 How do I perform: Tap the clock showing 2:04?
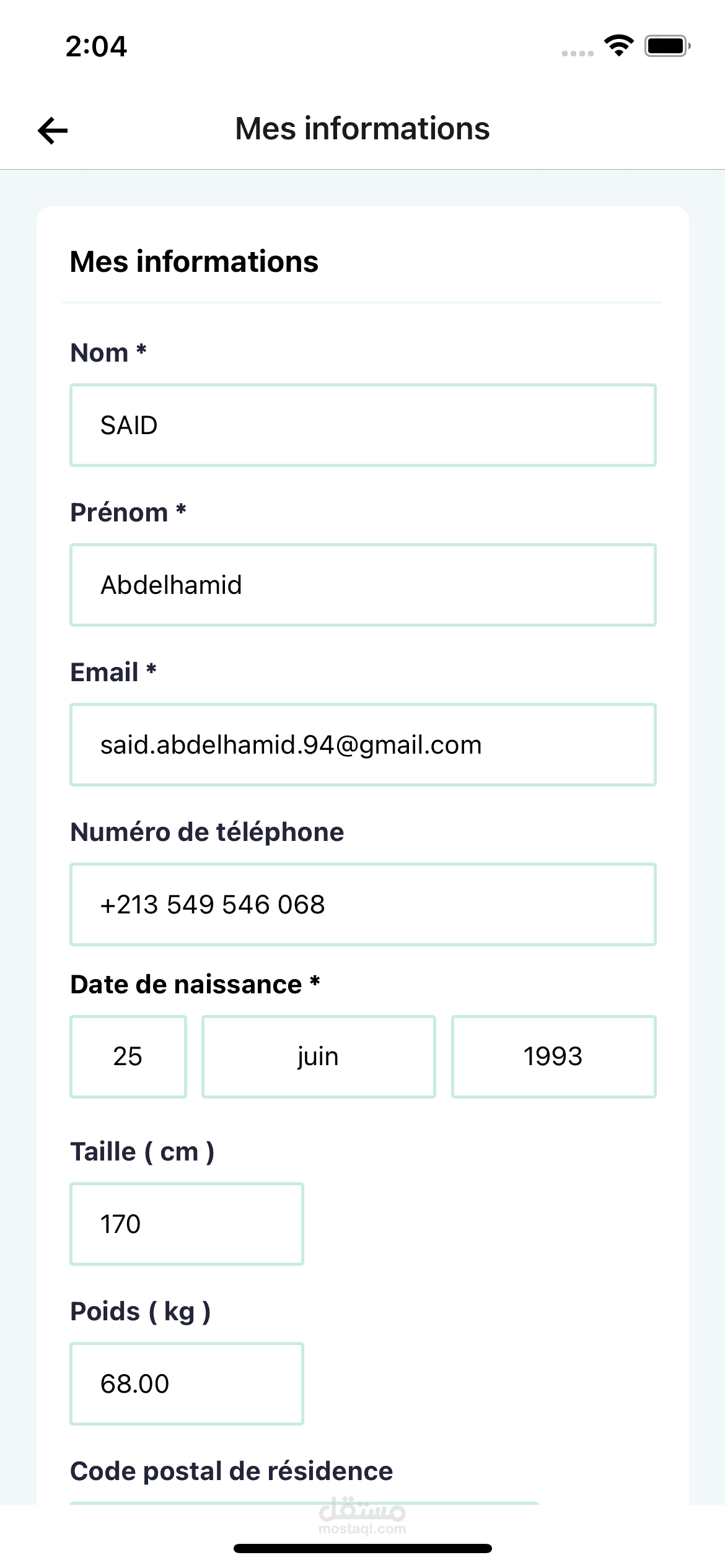[x=96, y=46]
